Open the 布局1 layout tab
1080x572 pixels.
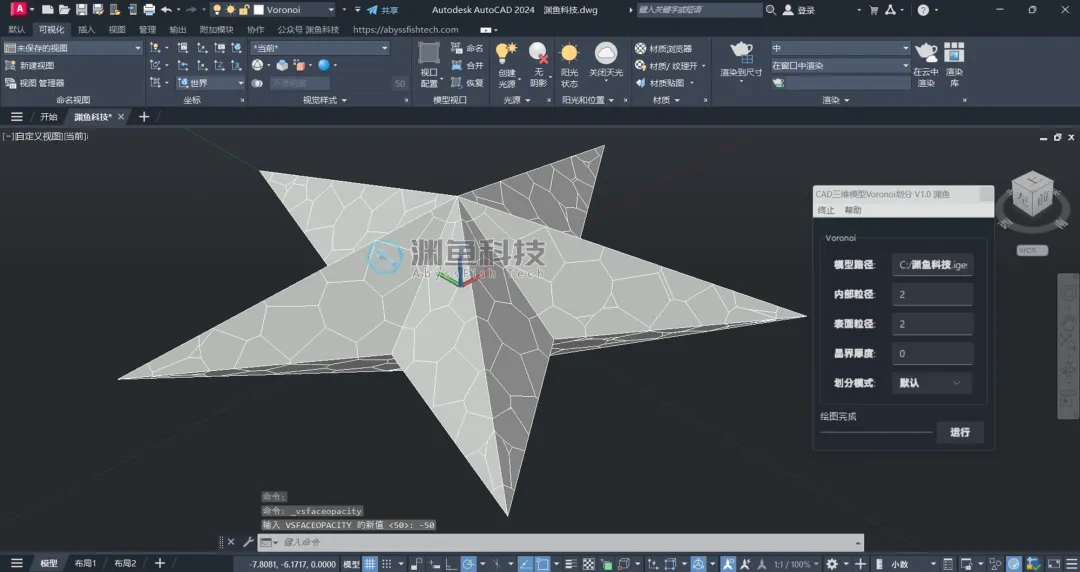[x=85, y=563]
